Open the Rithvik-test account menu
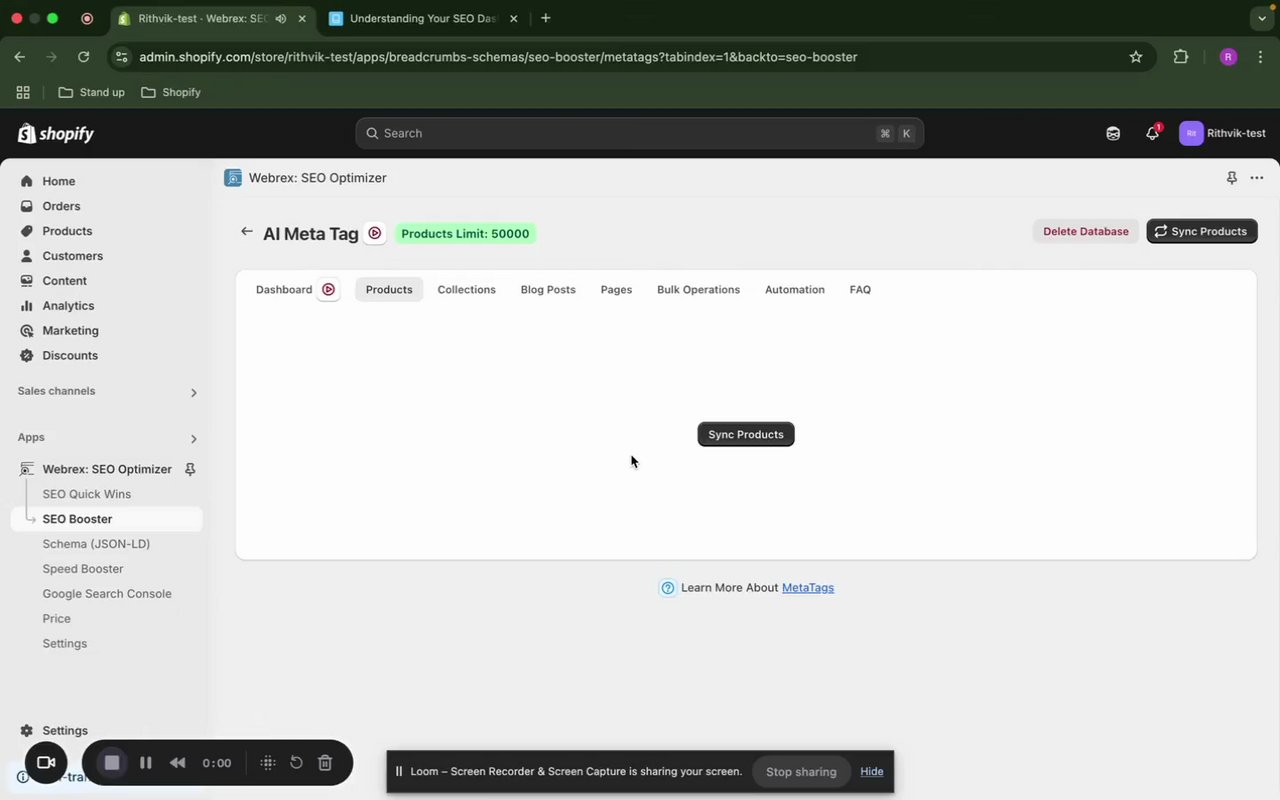Image resolution: width=1280 pixels, height=800 pixels. pyautogui.click(x=1222, y=133)
